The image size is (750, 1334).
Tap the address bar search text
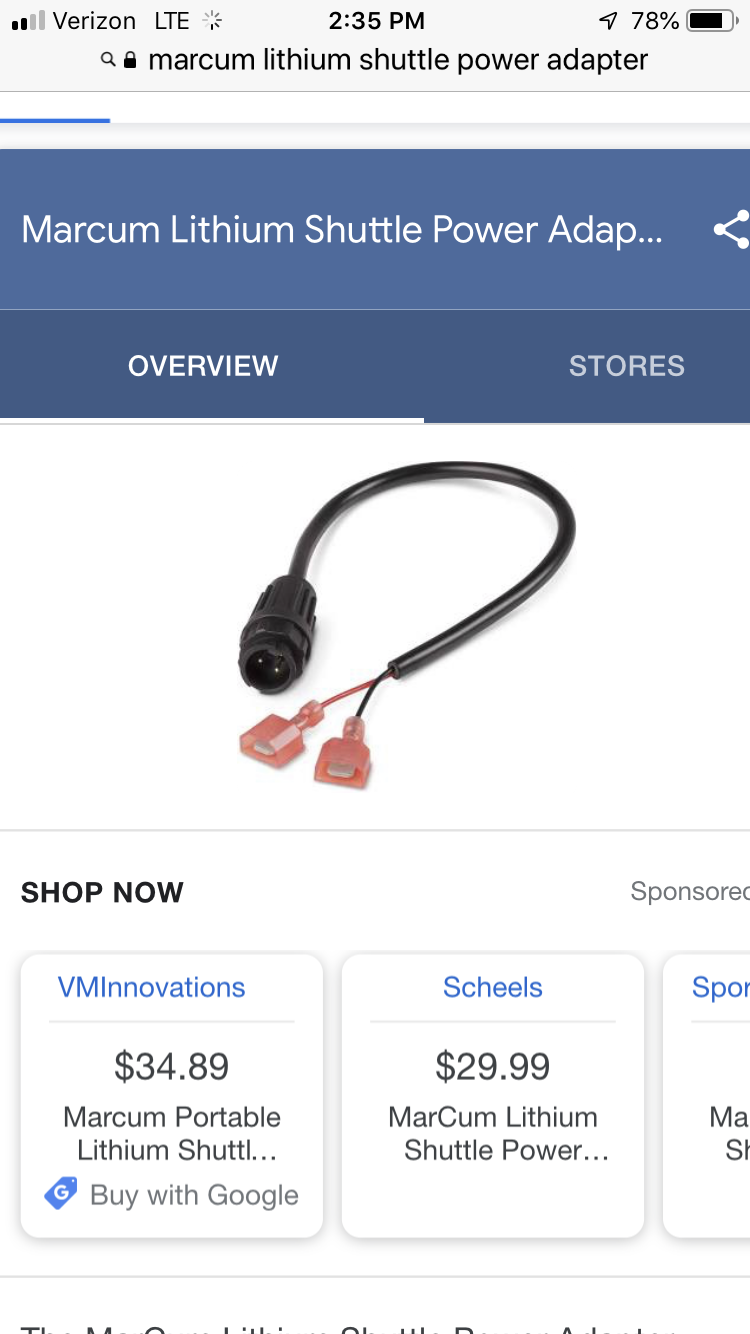coord(398,60)
